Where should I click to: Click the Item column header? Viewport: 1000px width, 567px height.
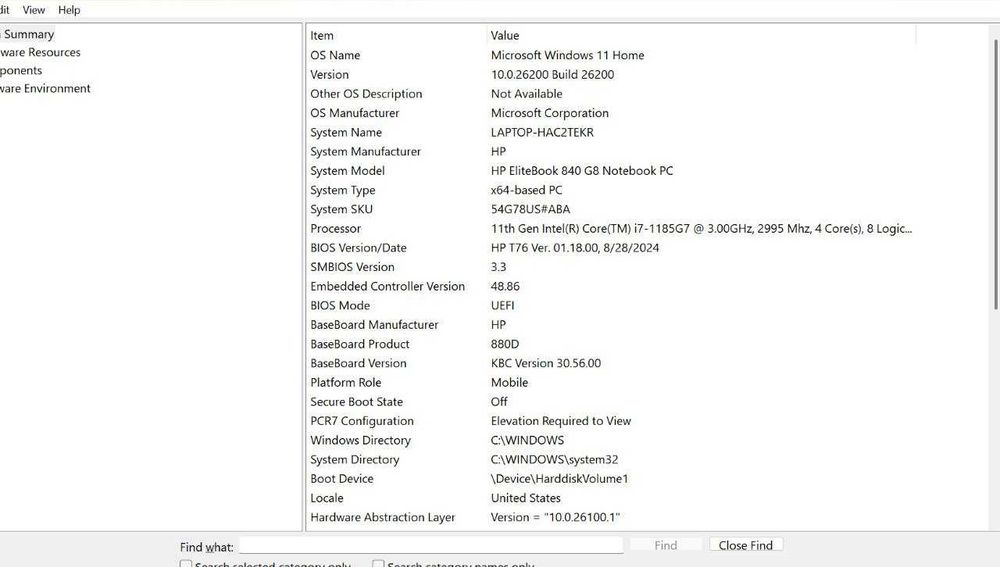[x=397, y=36]
